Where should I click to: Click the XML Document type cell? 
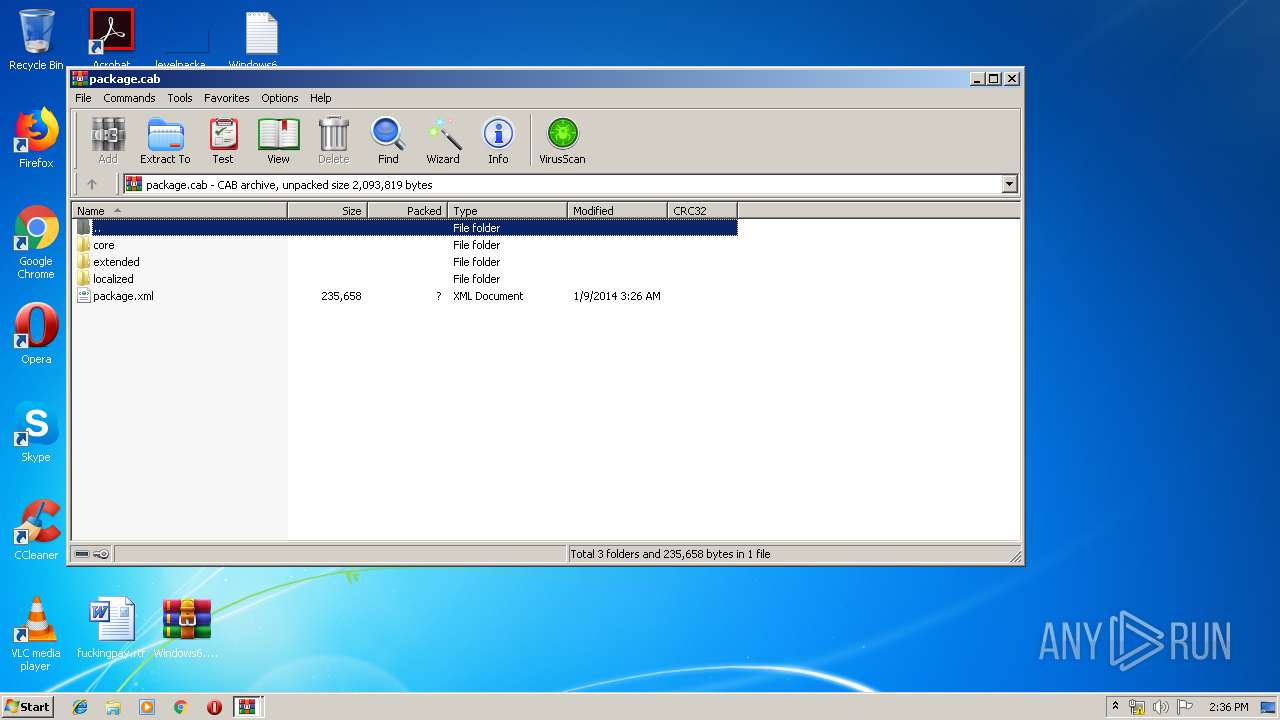click(488, 296)
